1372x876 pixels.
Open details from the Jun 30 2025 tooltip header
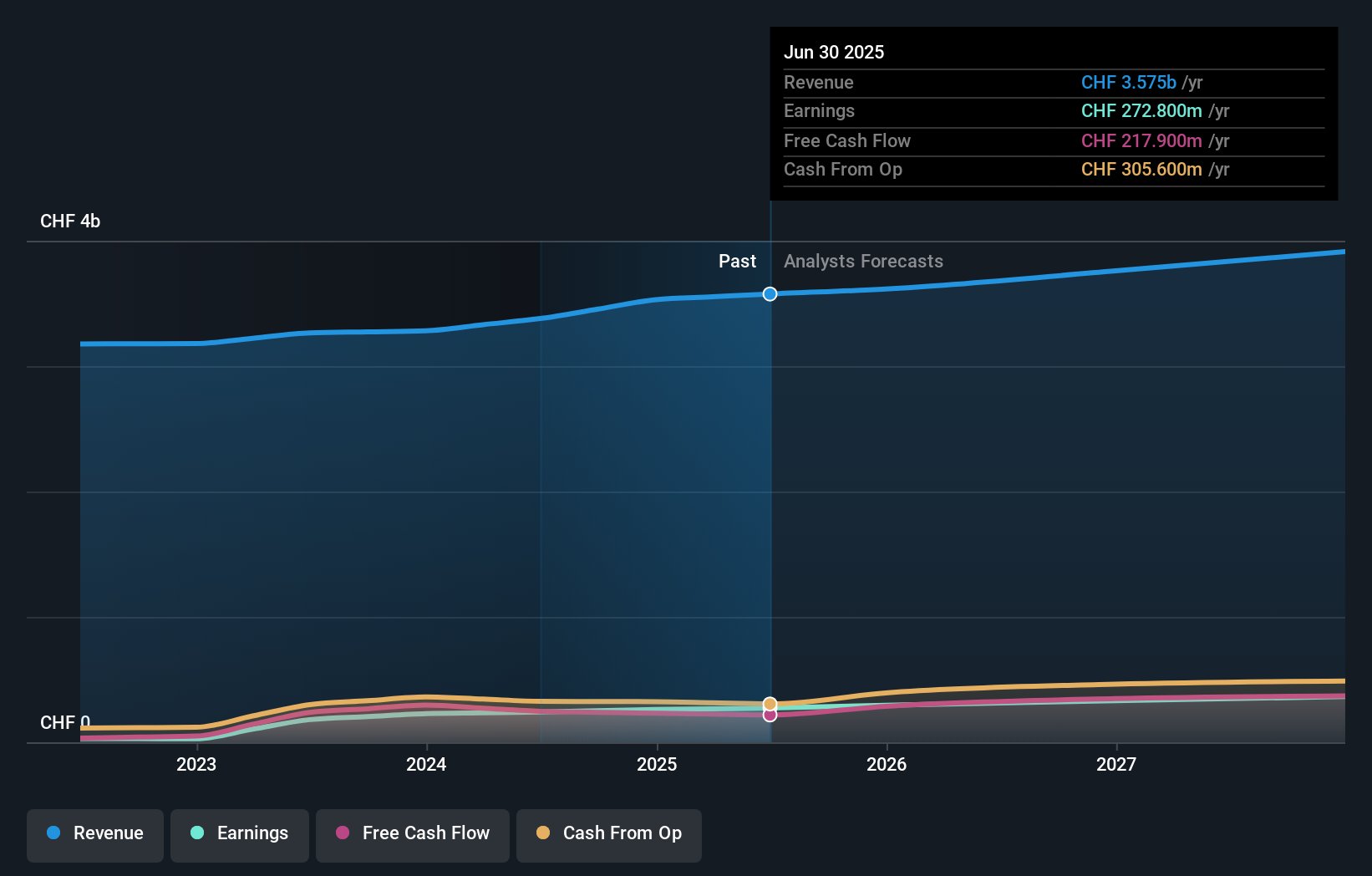(x=834, y=52)
